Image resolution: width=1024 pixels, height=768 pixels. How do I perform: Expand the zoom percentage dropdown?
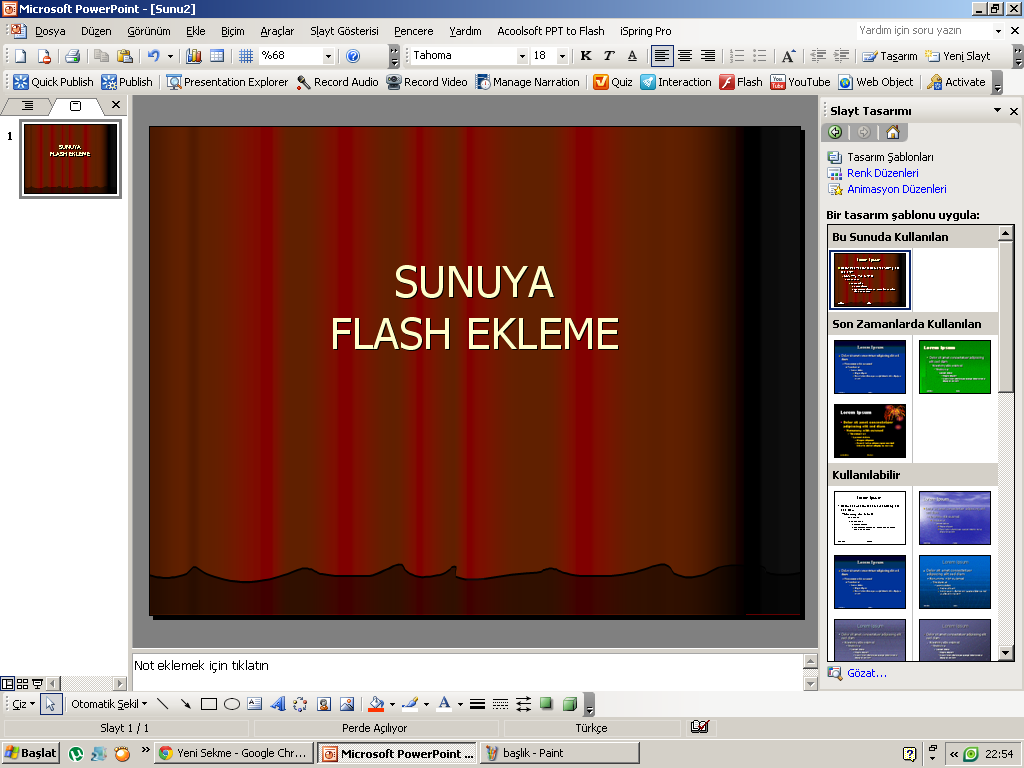(328, 56)
